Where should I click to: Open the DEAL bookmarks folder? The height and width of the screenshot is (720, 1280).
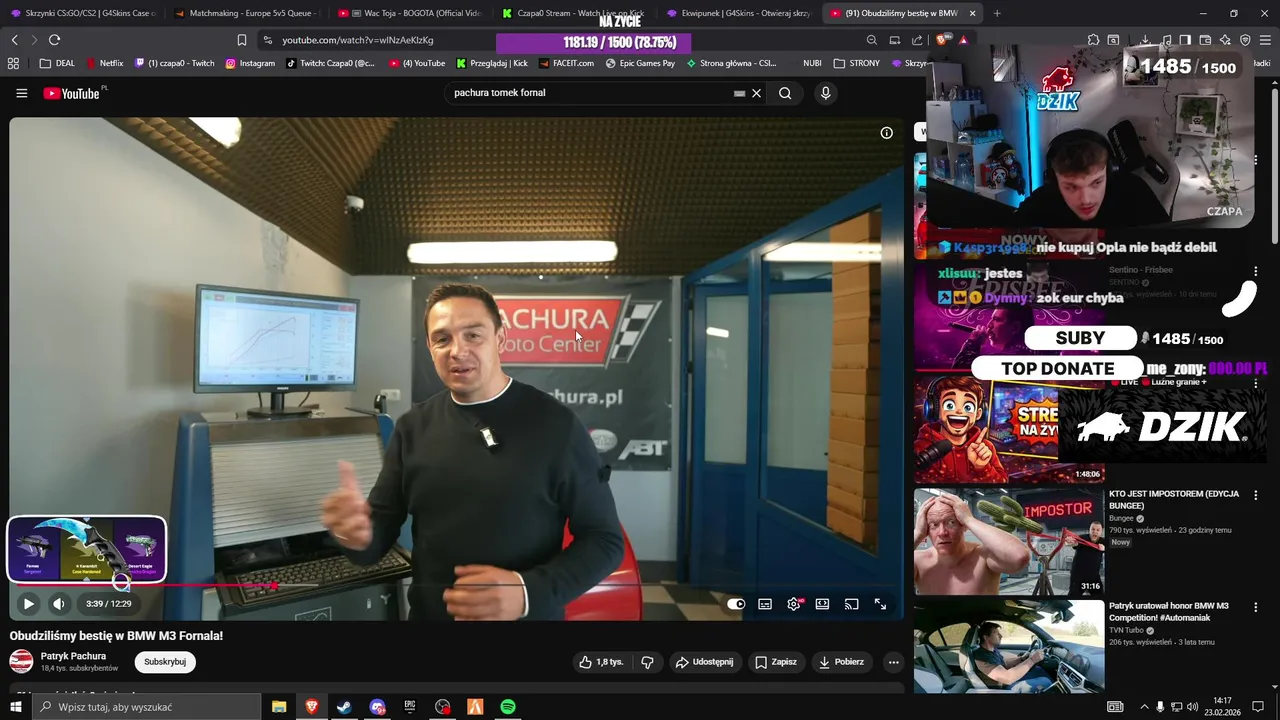click(57, 63)
